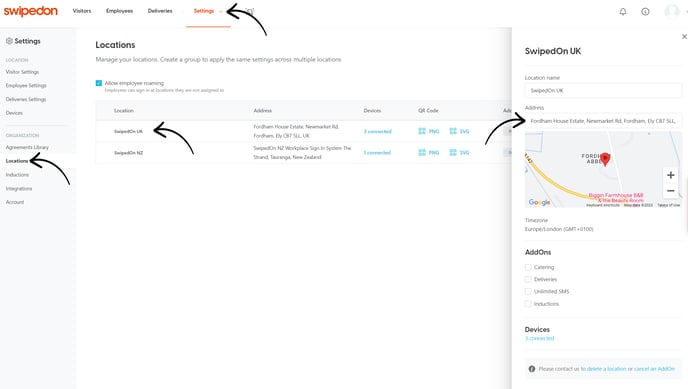Viewport: 688px width, 389px height.
Task: Close the SwipedOn UK side panel
Action: click(x=684, y=37)
